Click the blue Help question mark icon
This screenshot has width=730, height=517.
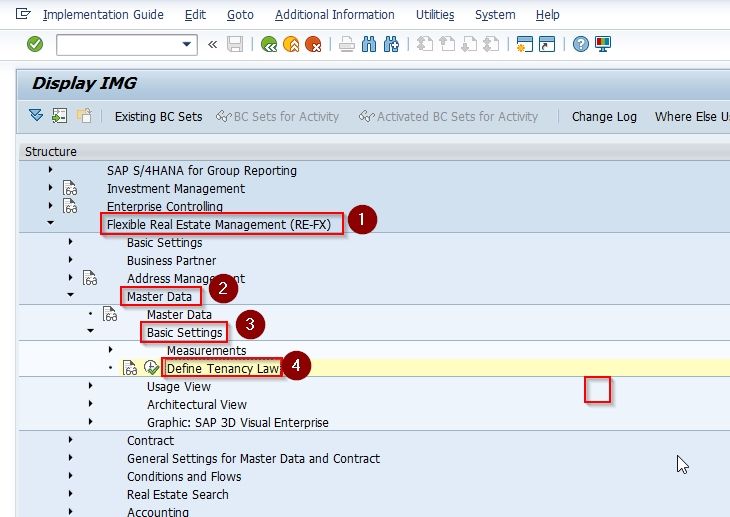click(581, 44)
